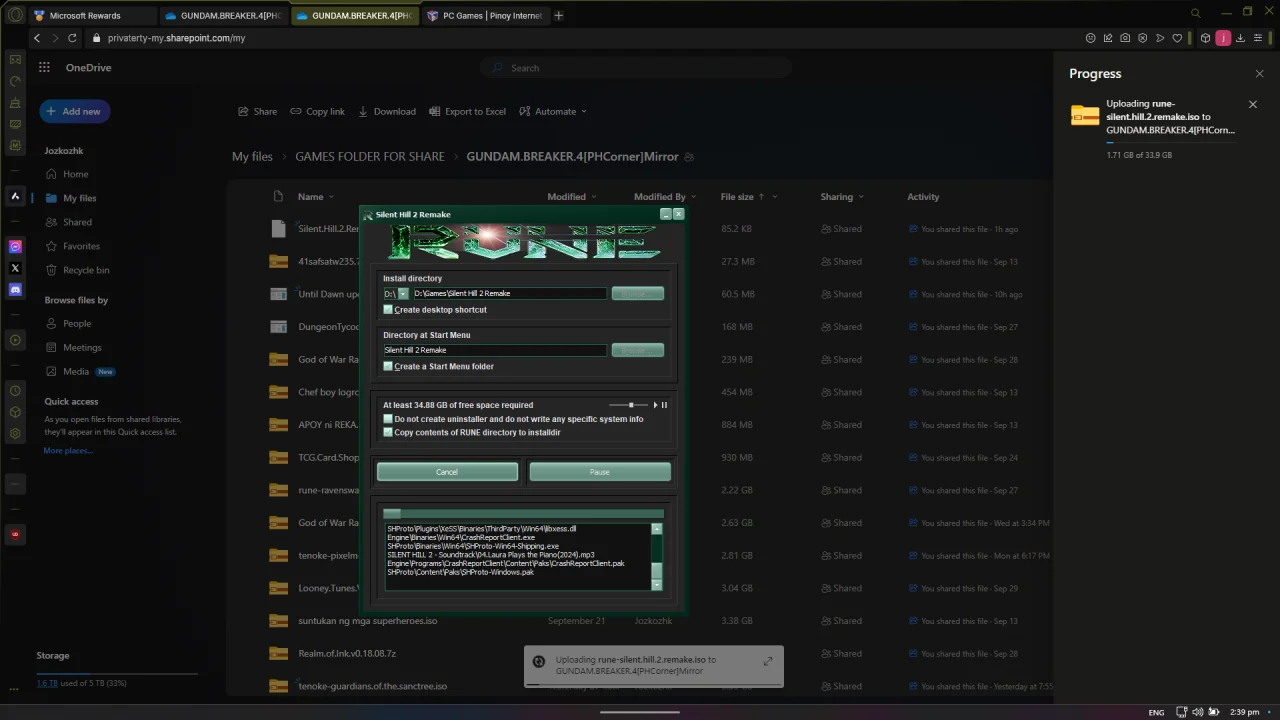Image resolution: width=1280 pixels, height=720 pixels.
Task: Click the Aria AI sidebar icon
Action: [15, 196]
